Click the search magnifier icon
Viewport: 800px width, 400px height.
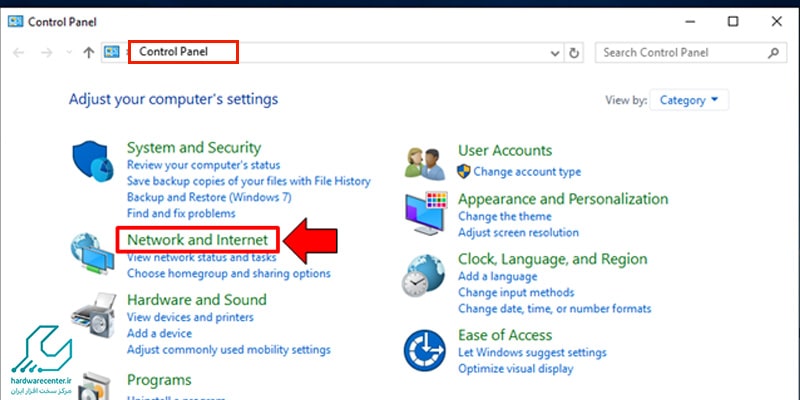pos(773,52)
